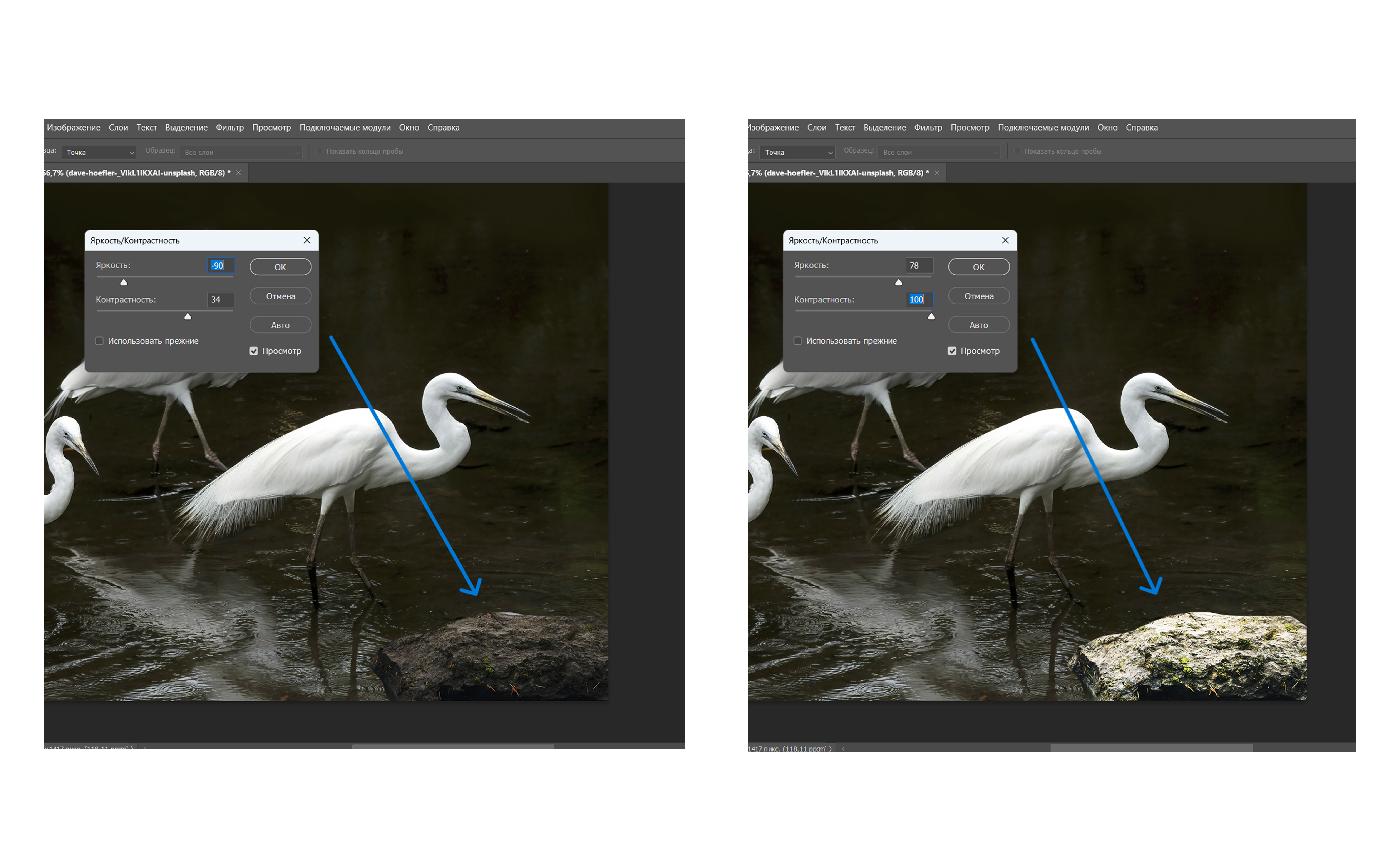Close the right Яркость/Контрастность dialog with X
Viewport: 1400px width, 853px height.
(1005, 240)
